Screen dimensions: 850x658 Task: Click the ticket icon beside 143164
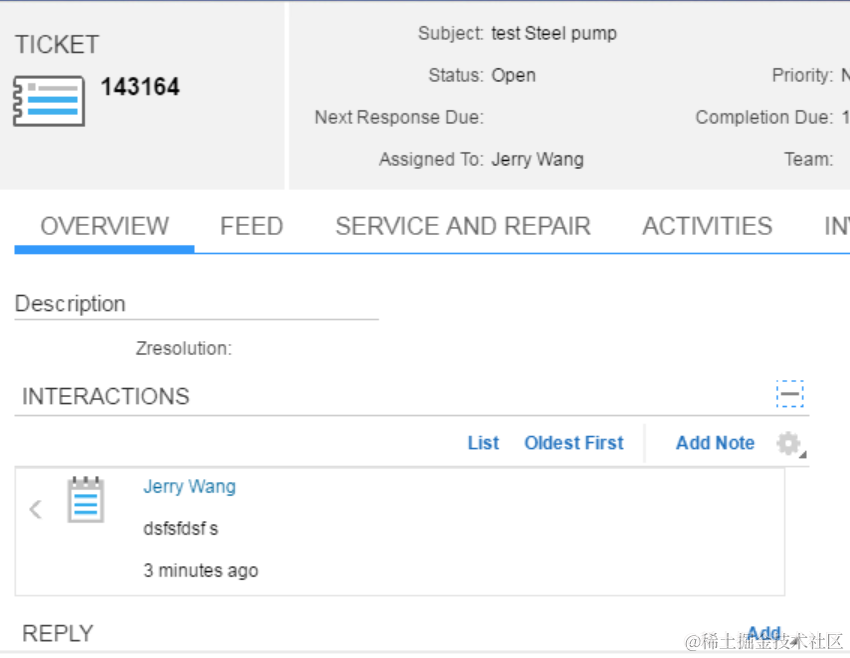(49, 101)
